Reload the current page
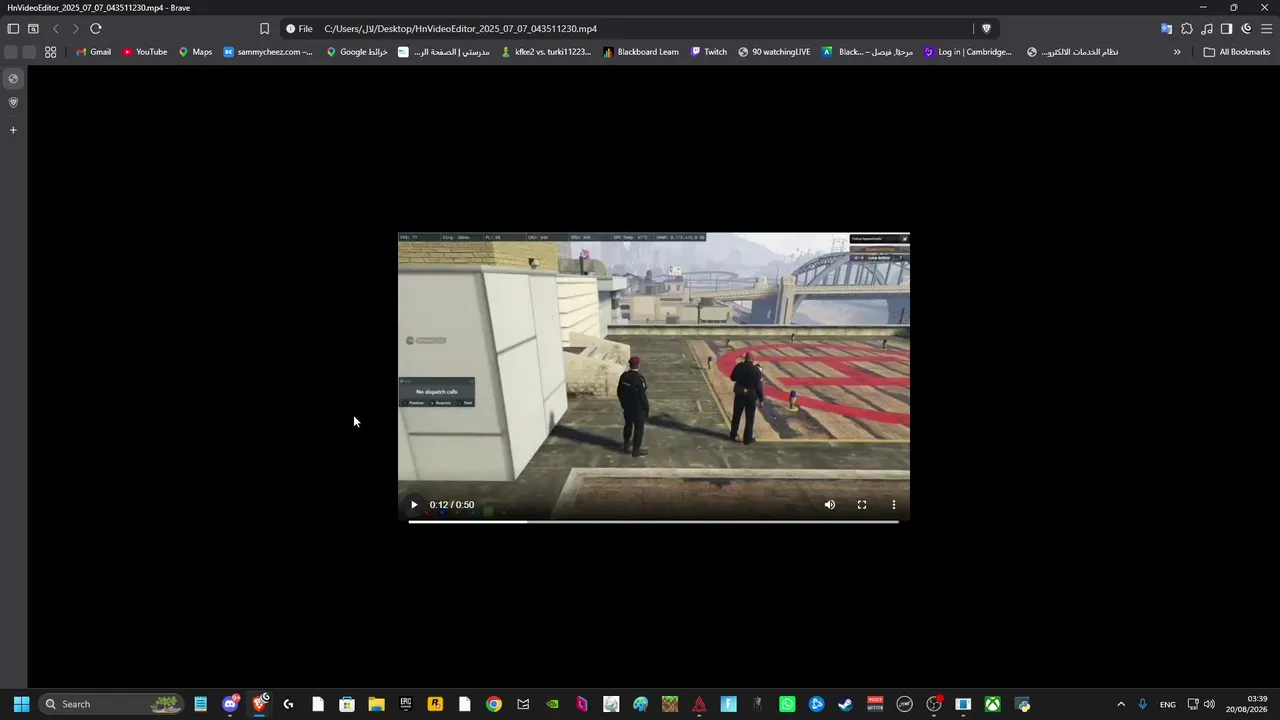 click(96, 29)
